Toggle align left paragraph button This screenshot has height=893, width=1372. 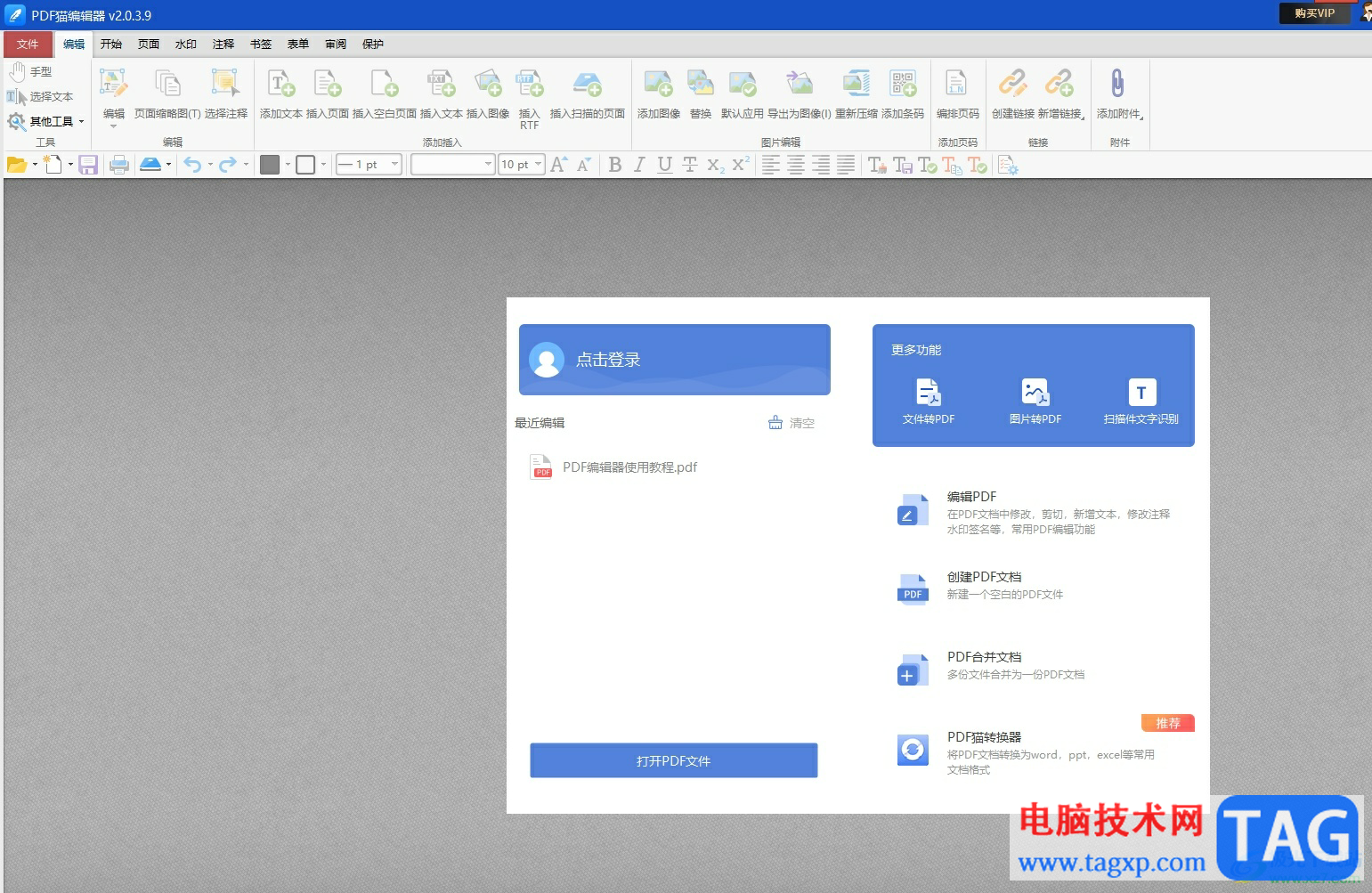coord(771,165)
